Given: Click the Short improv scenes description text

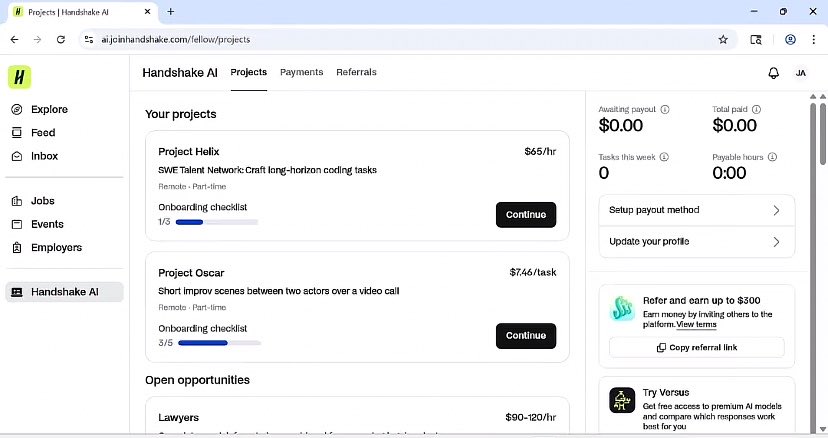Looking at the screenshot, I should 279,291.
